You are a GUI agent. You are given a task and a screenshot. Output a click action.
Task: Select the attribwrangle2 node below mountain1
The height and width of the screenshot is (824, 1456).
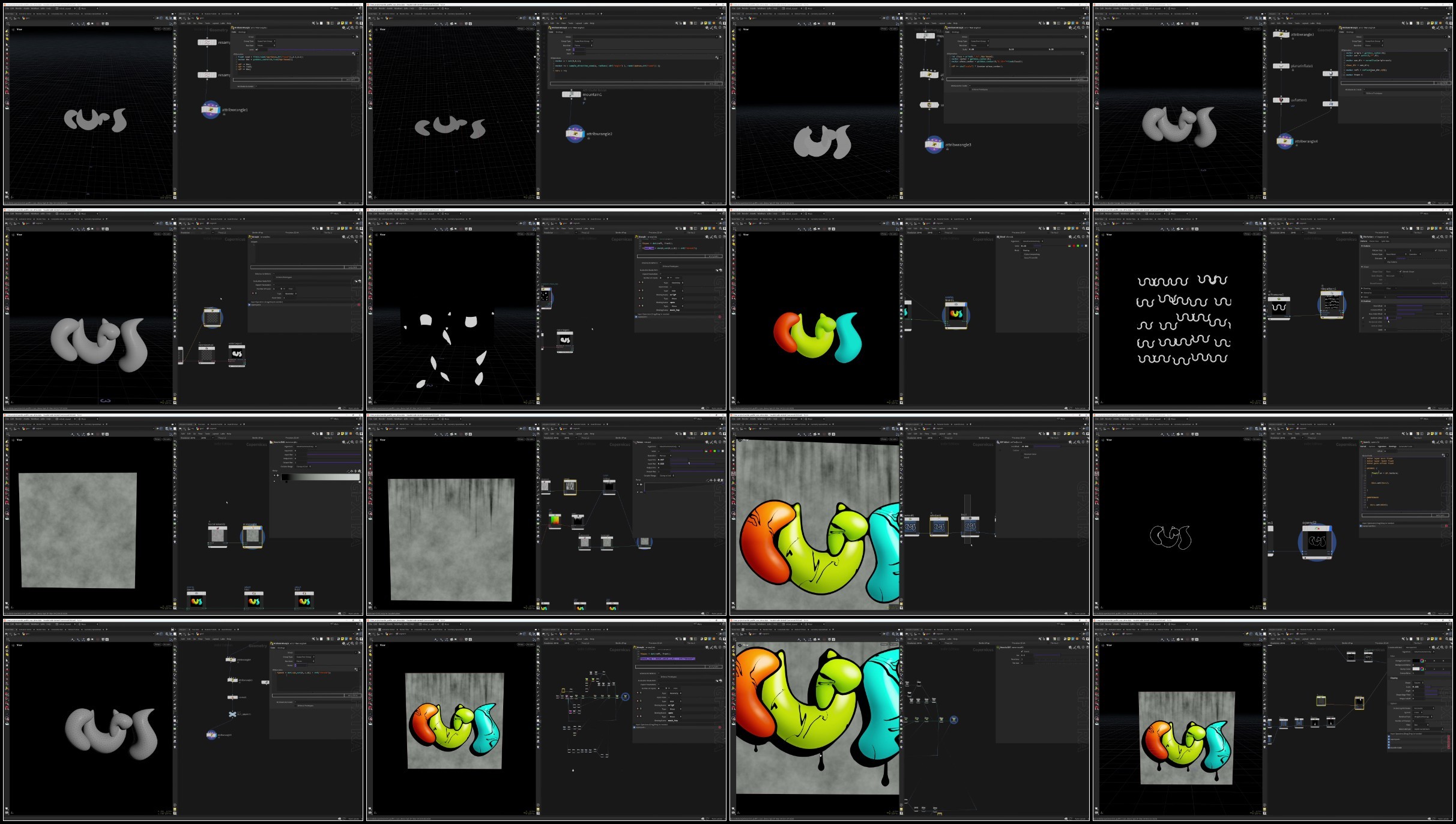[575, 134]
